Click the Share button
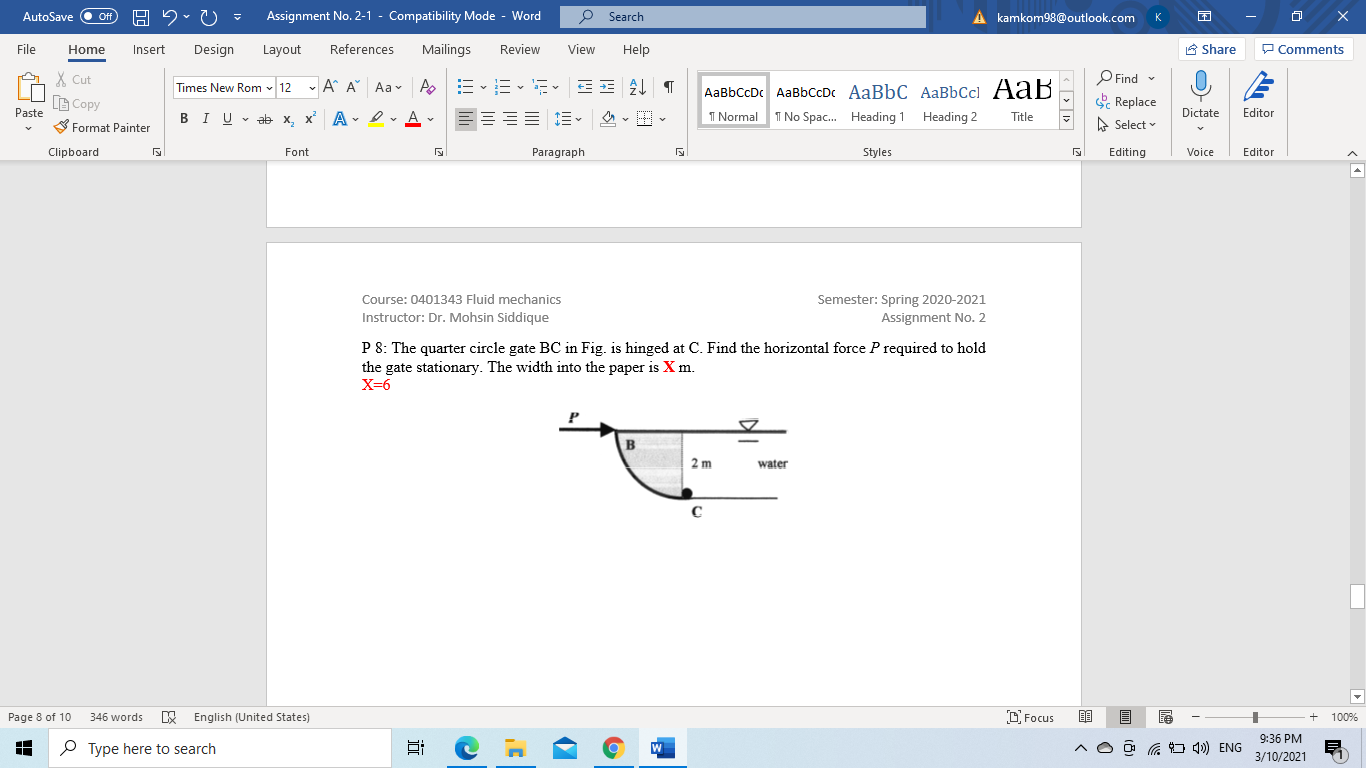 1210,49
